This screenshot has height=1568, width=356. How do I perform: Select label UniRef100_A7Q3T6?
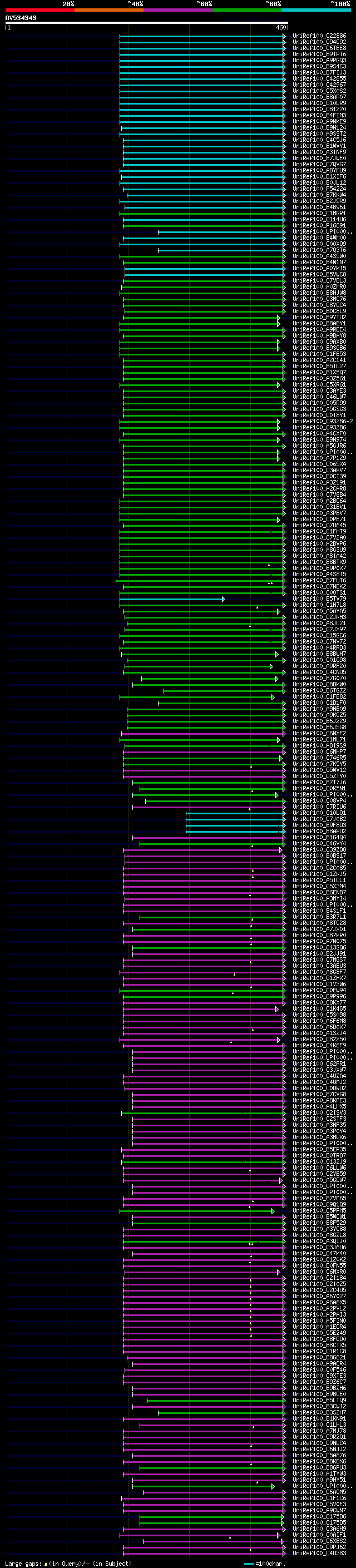[319, 250]
